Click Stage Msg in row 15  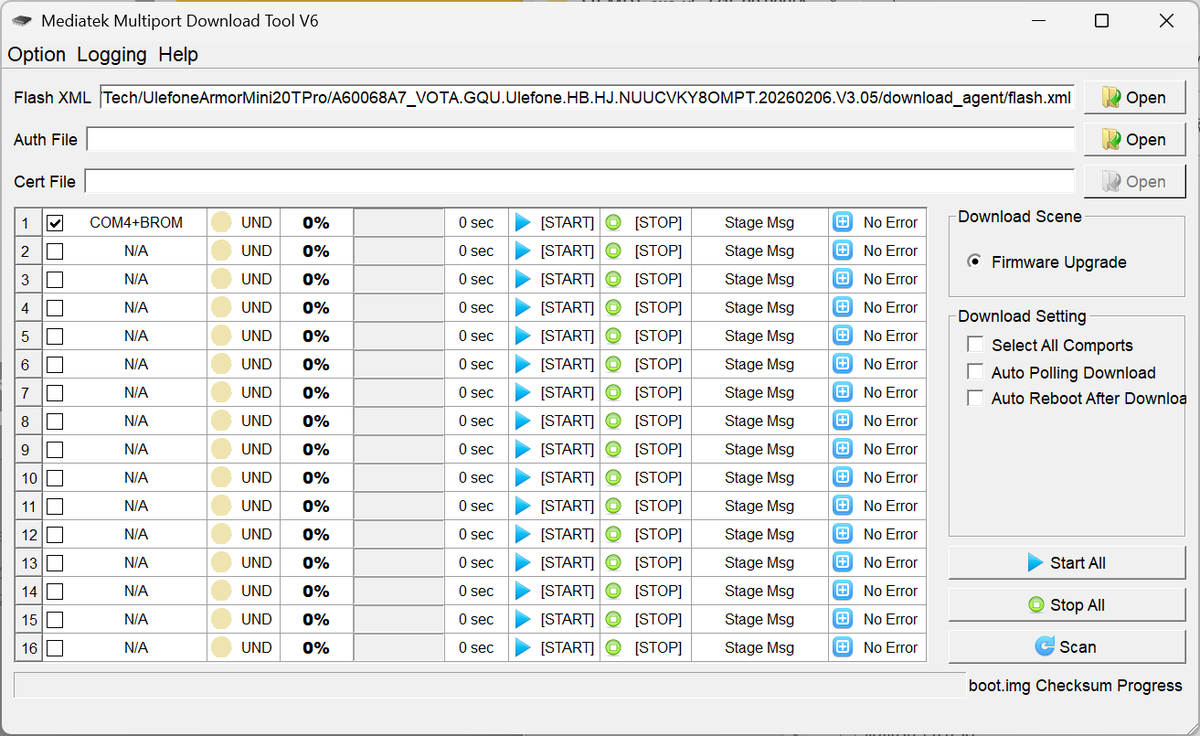point(759,619)
